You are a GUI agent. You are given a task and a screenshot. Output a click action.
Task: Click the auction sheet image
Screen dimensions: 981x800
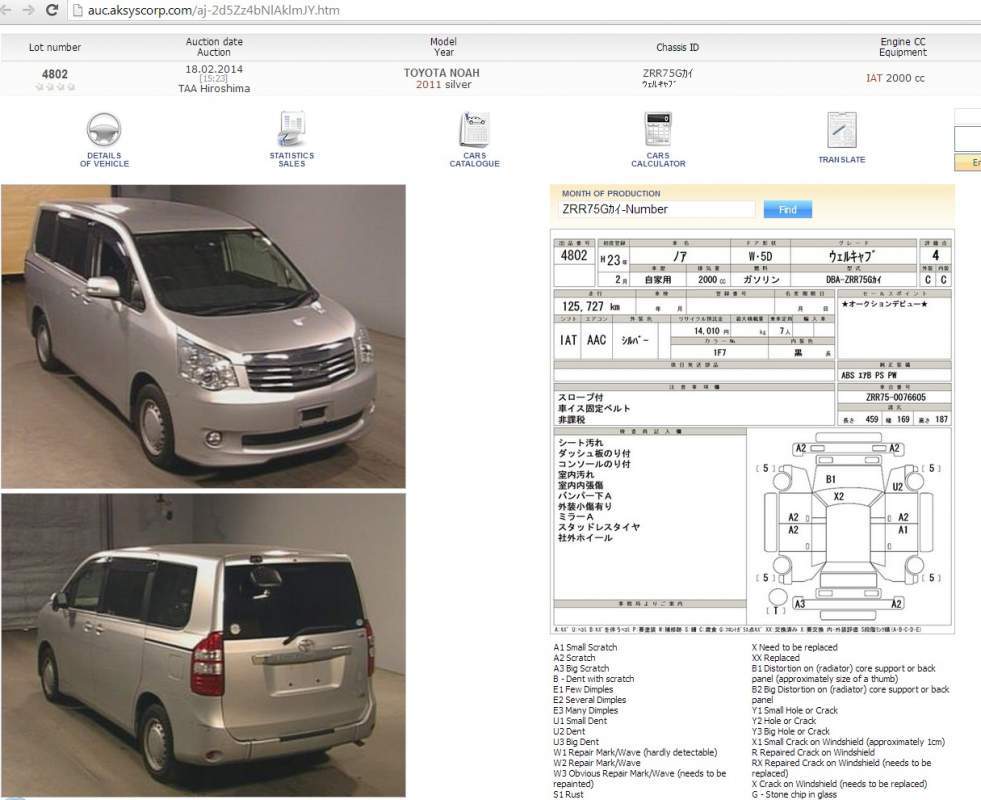click(752, 432)
